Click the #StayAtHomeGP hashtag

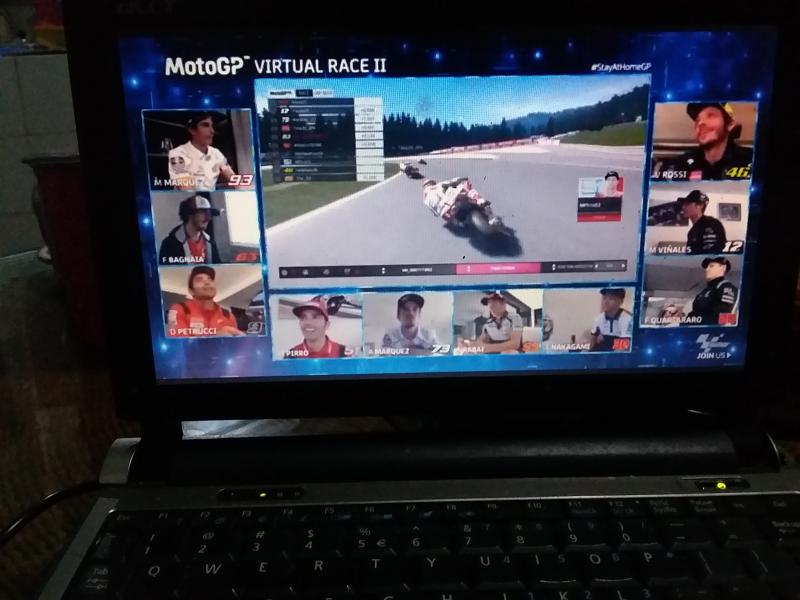click(x=620, y=67)
